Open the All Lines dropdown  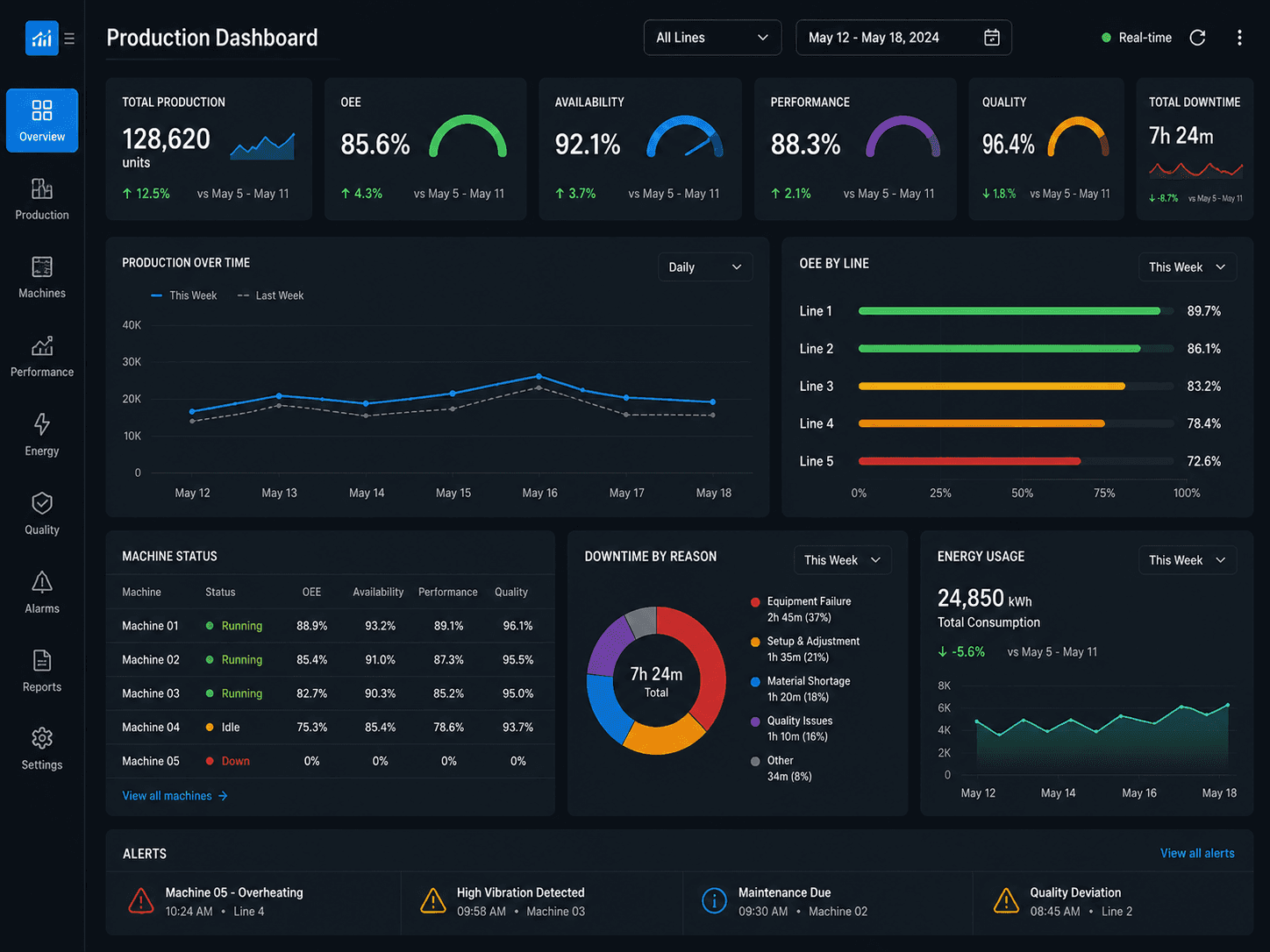click(x=712, y=38)
